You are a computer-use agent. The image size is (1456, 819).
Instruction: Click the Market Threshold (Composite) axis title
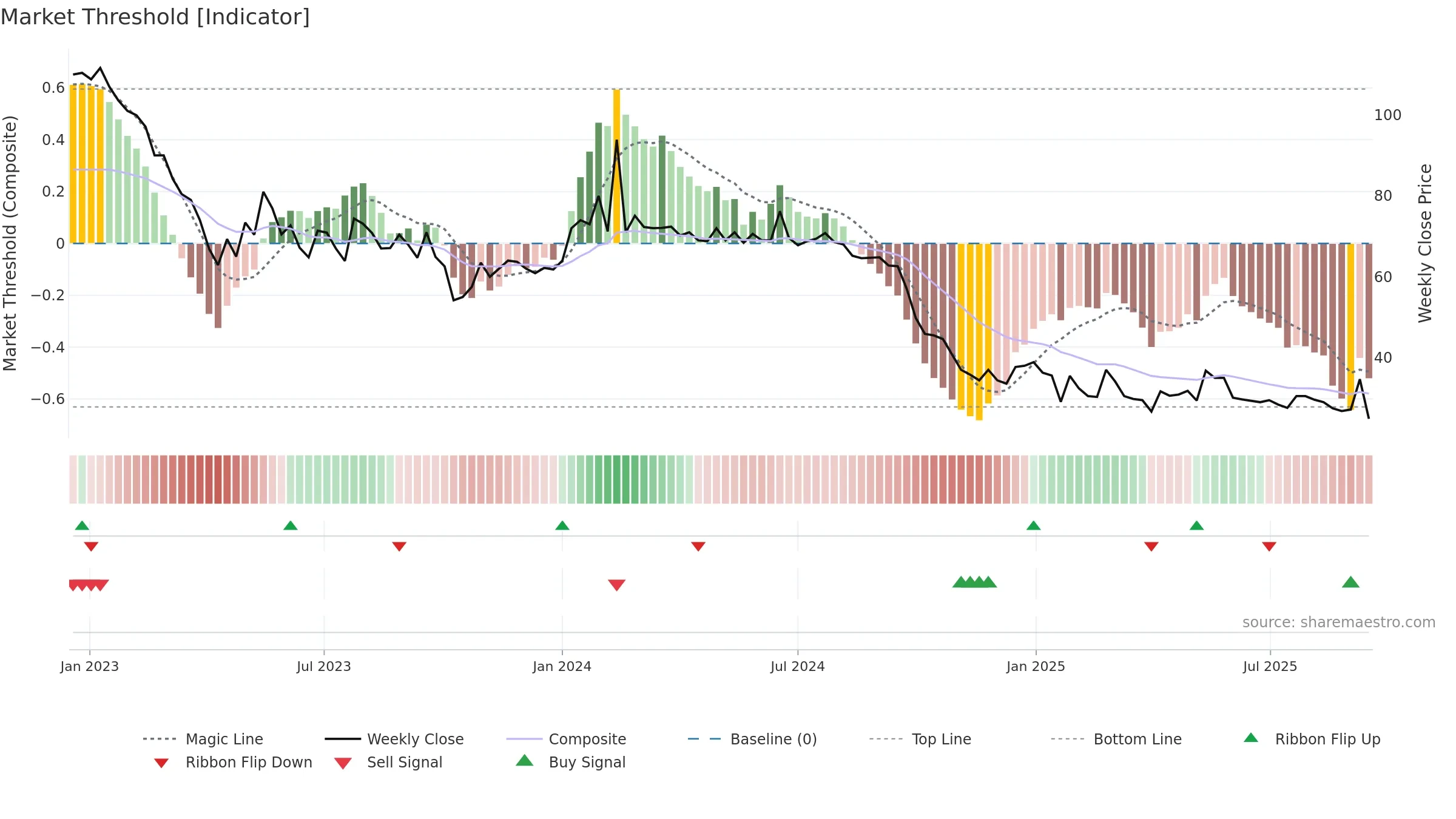[10, 243]
